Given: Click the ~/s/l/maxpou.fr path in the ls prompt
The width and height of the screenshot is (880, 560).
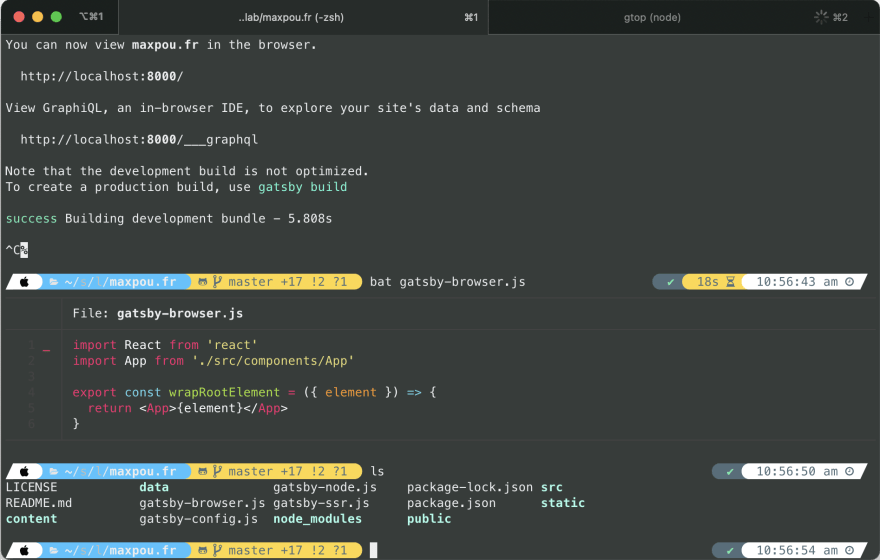Looking at the screenshot, I should click(x=120, y=471).
